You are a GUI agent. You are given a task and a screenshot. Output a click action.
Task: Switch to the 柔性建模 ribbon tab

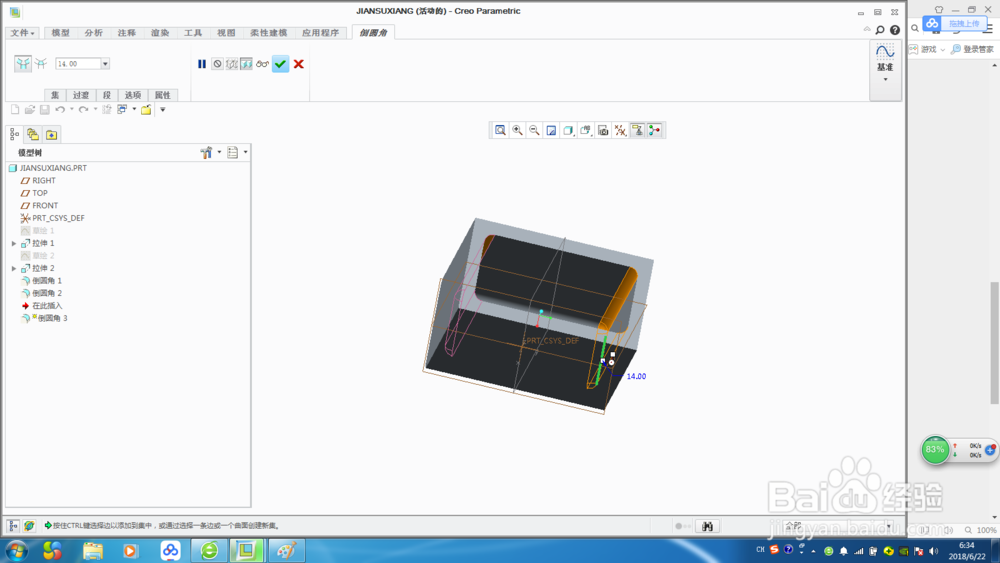click(x=268, y=33)
